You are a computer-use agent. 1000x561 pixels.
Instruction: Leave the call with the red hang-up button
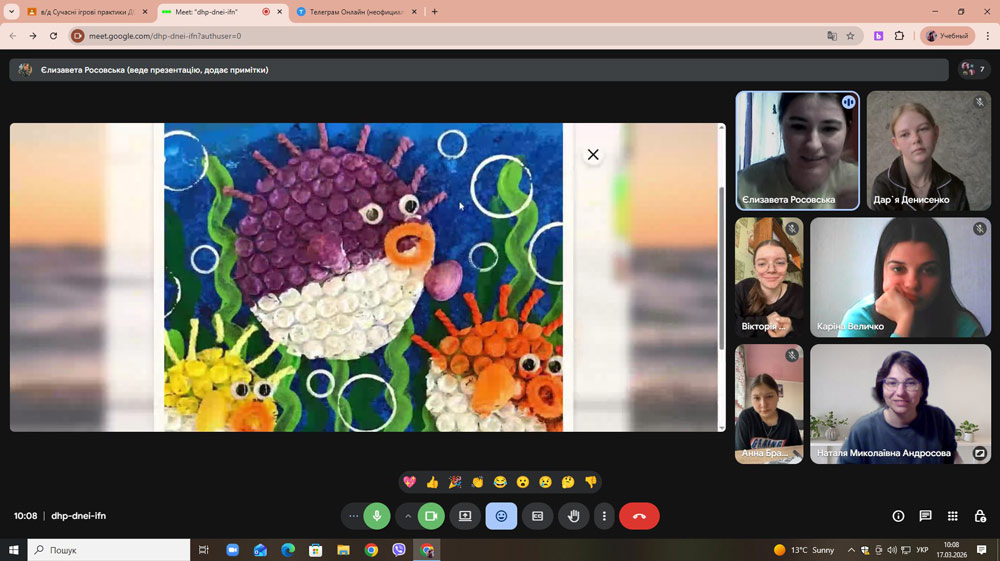639,516
